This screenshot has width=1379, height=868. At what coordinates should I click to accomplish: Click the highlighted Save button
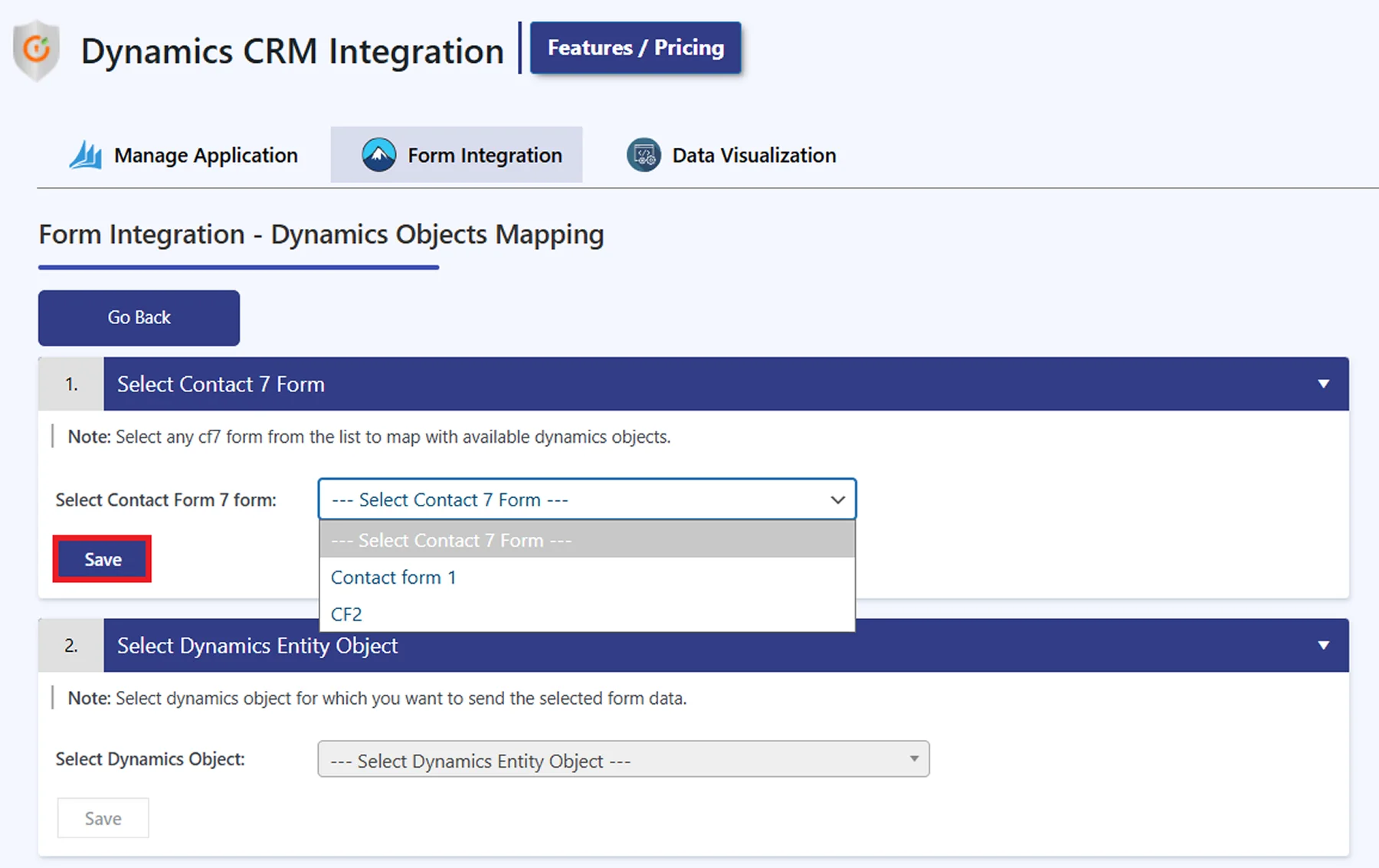(102, 558)
